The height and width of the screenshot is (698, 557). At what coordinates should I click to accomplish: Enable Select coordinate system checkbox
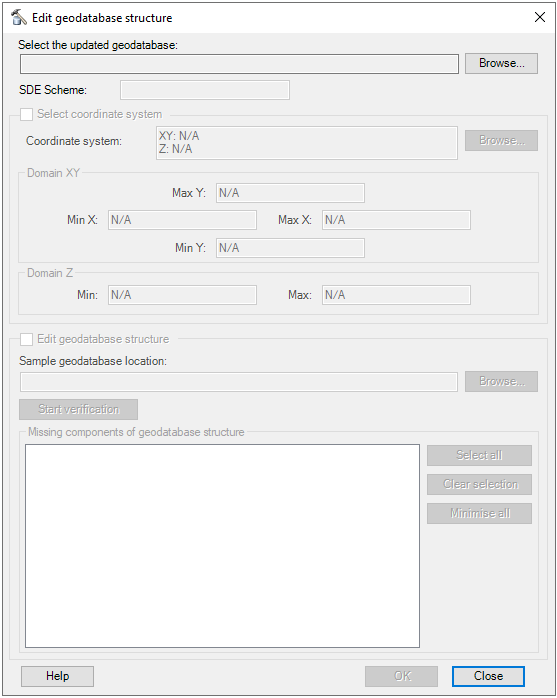(x=26, y=114)
